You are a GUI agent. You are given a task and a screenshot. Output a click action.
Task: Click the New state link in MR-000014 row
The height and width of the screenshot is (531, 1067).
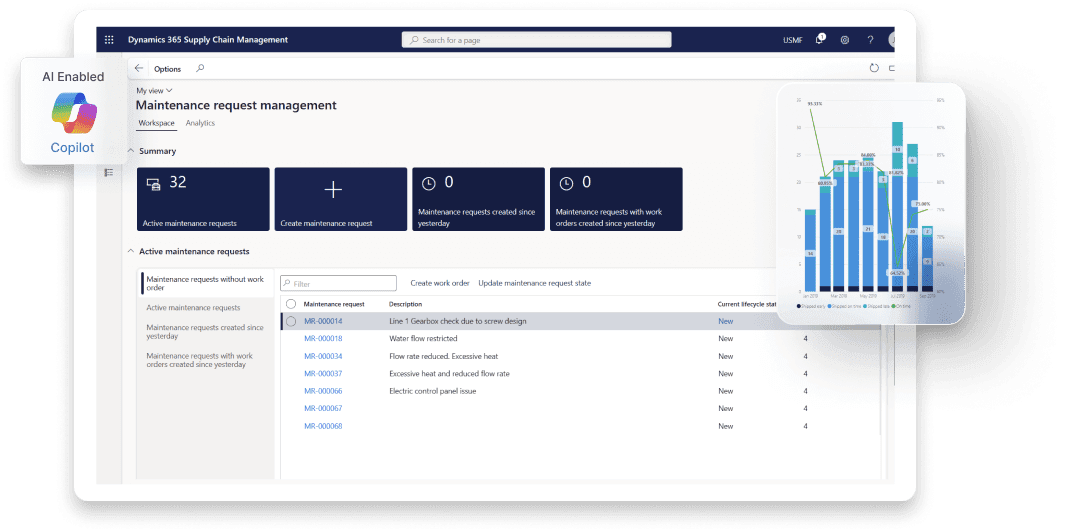(725, 321)
